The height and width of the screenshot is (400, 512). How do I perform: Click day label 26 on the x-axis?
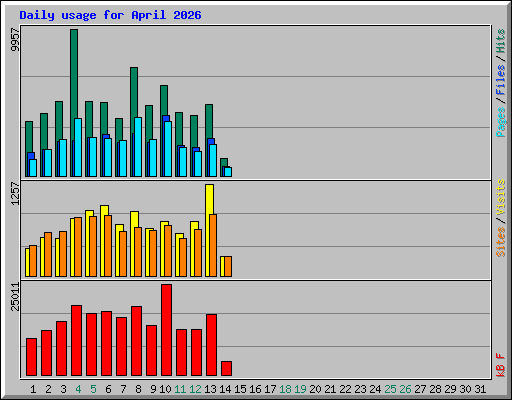tap(405, 389)
